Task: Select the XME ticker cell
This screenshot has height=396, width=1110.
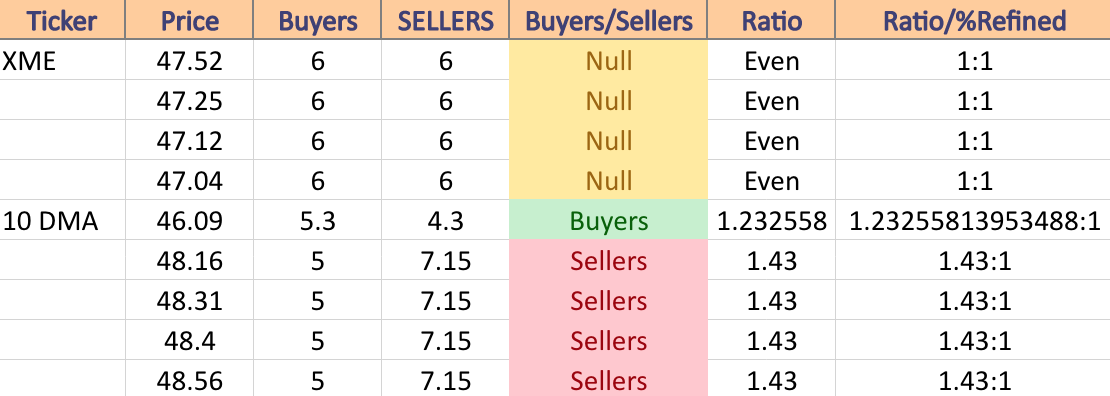Action: [x=62, y=60]
